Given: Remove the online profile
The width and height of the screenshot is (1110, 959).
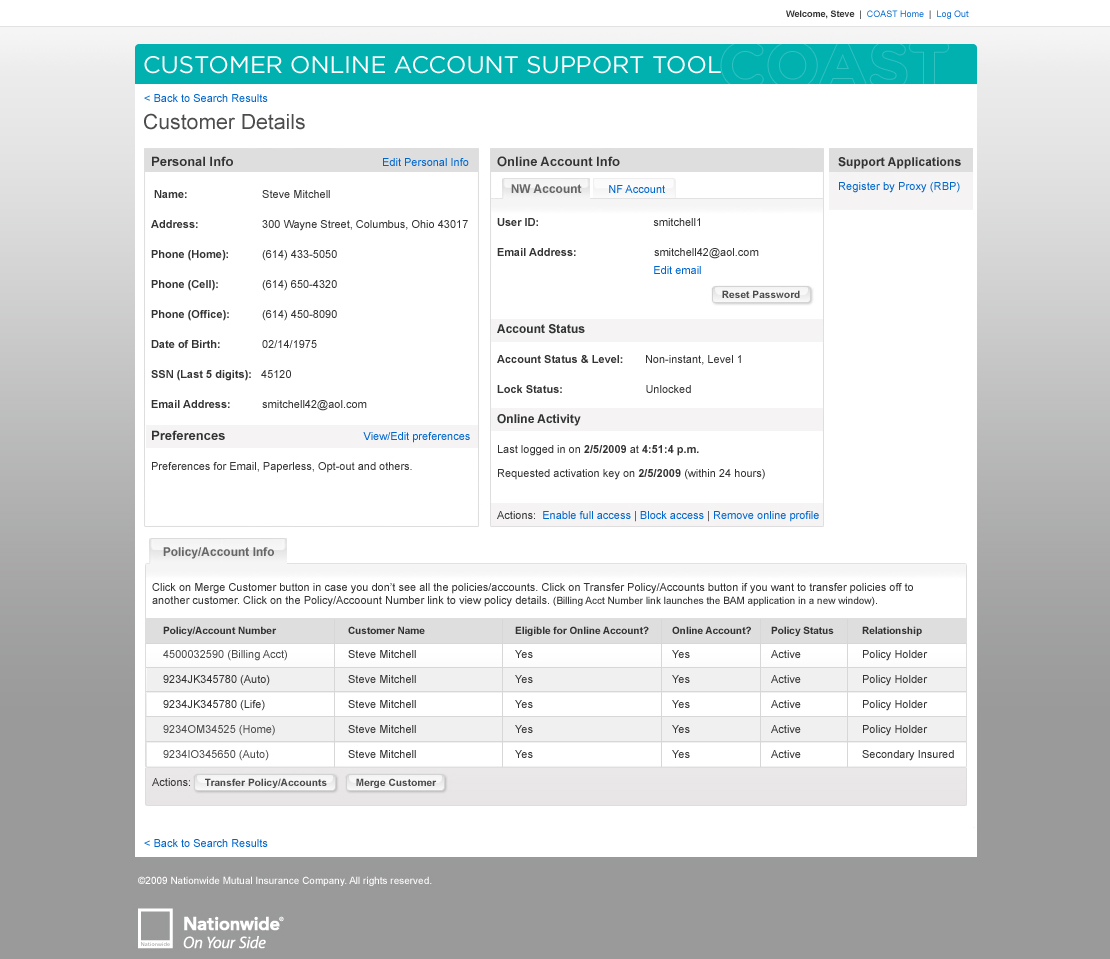Looking at the screenshot, I should (x=765, y=515).
